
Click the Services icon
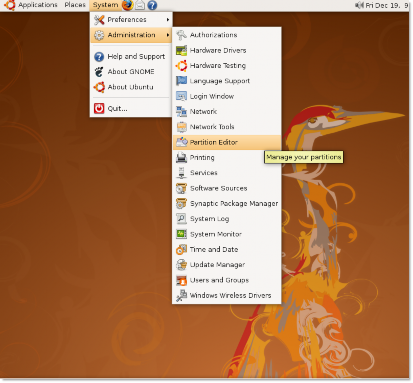pos(181,173)
